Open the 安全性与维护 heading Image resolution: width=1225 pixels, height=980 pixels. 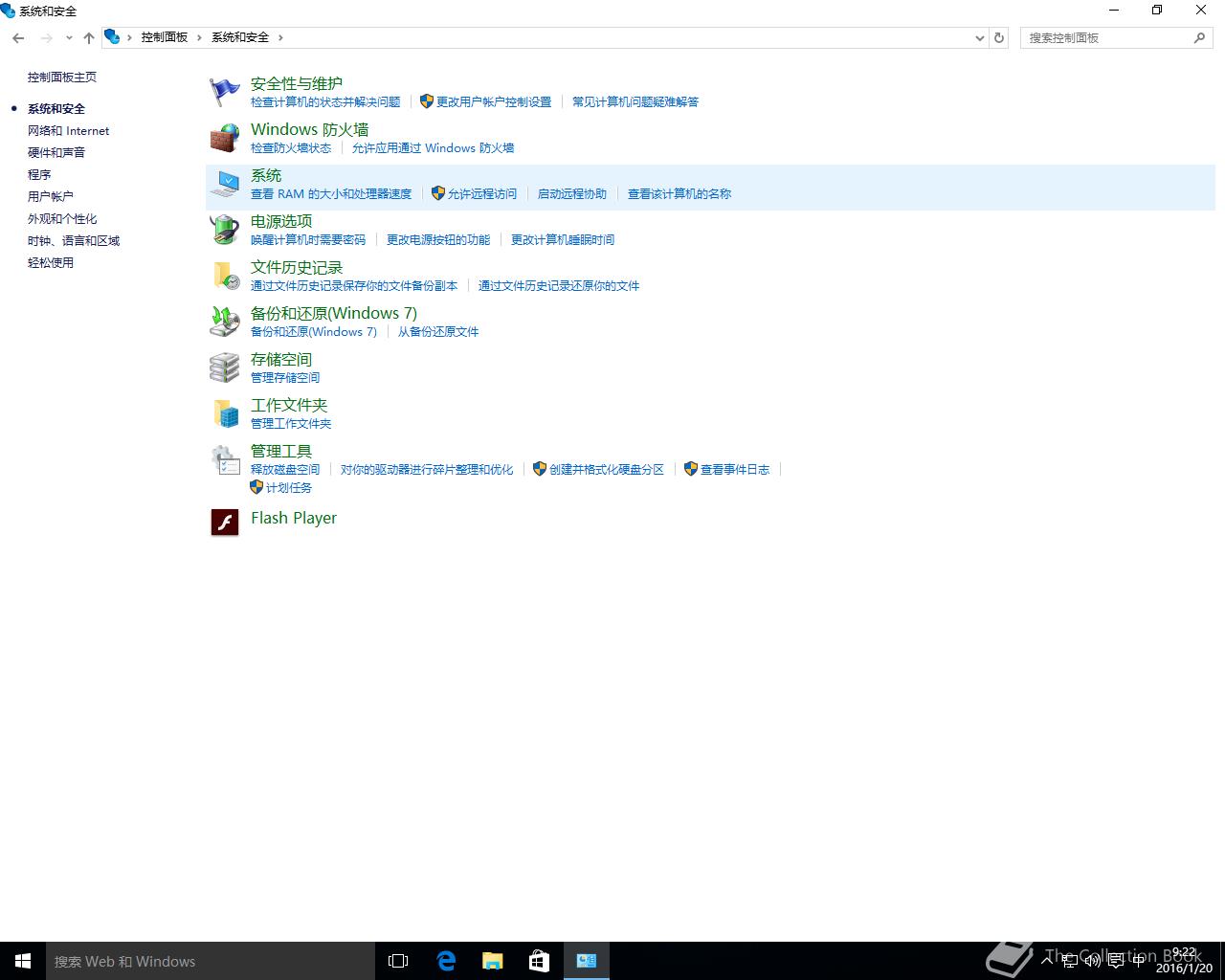point(297,84)
